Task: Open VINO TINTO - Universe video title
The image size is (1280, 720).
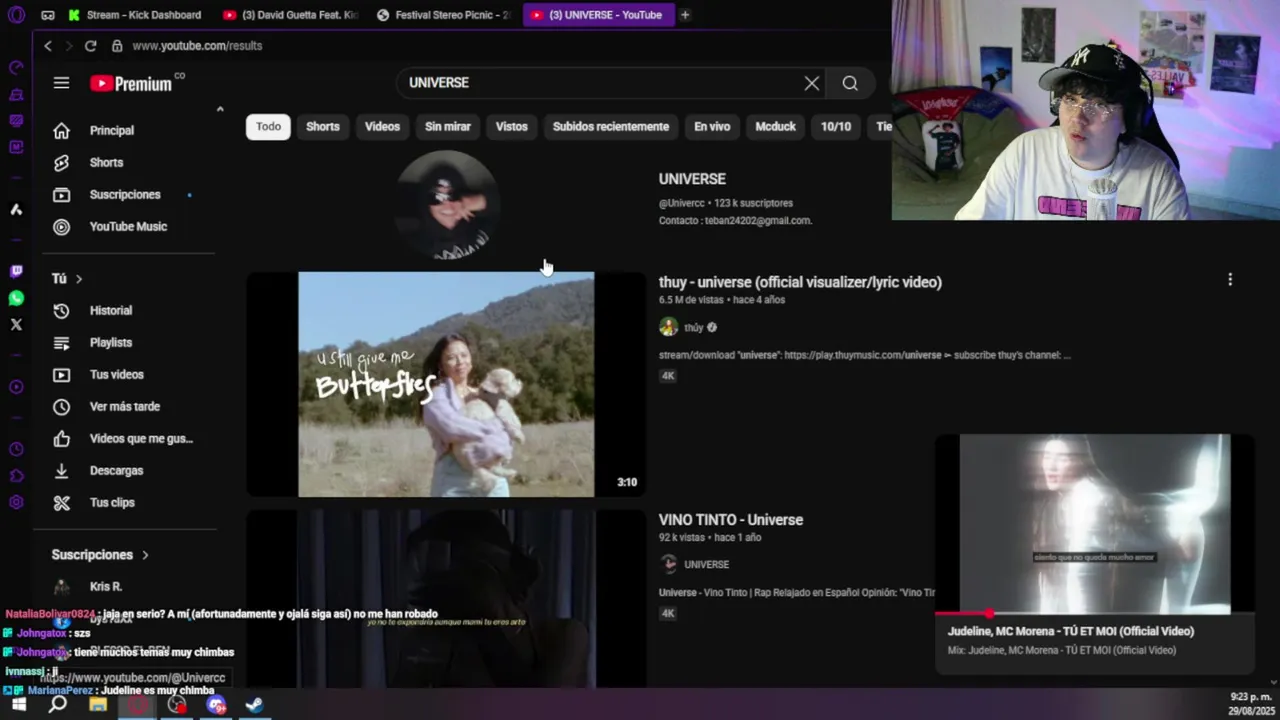Action: click(731, 520)
